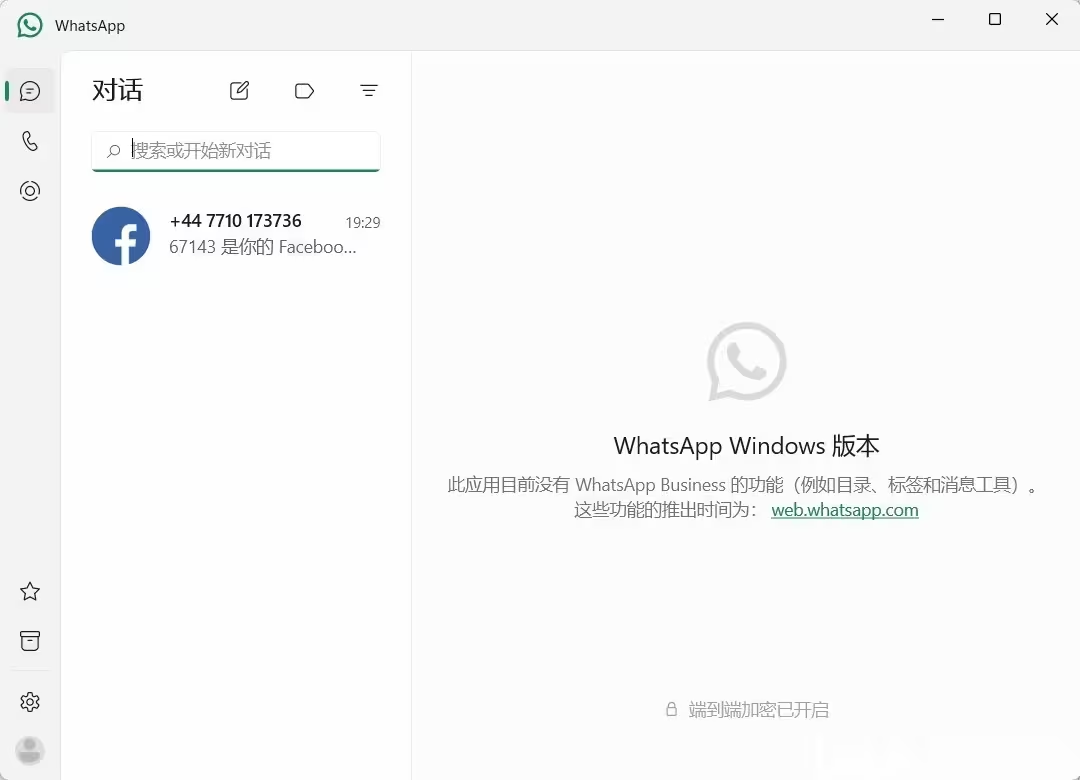Open WhatsApp settings gear
Image resolution: width=1080 pixels, height=780 pixels.
30,702
